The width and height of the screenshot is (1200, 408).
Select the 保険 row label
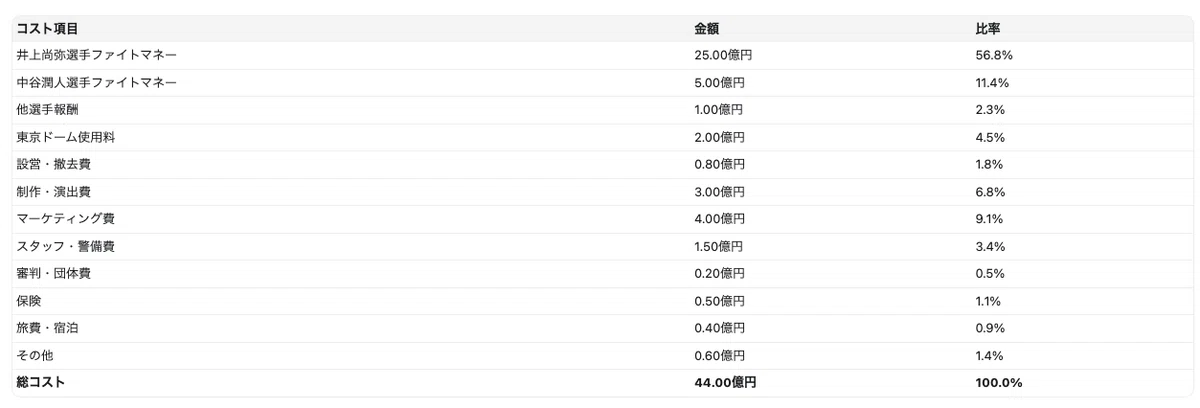(29, 300)
